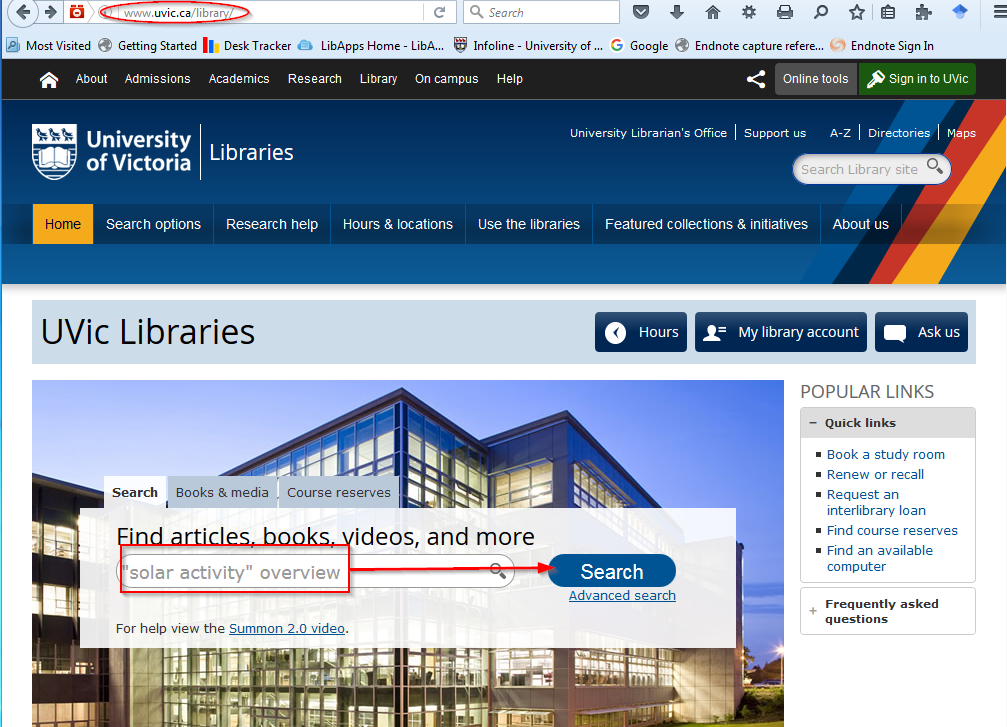Open the Pocket icon in the toolbar
The height and width of the screenshot is (727, 1007).
pyautogui.click(x=640, y=12)
